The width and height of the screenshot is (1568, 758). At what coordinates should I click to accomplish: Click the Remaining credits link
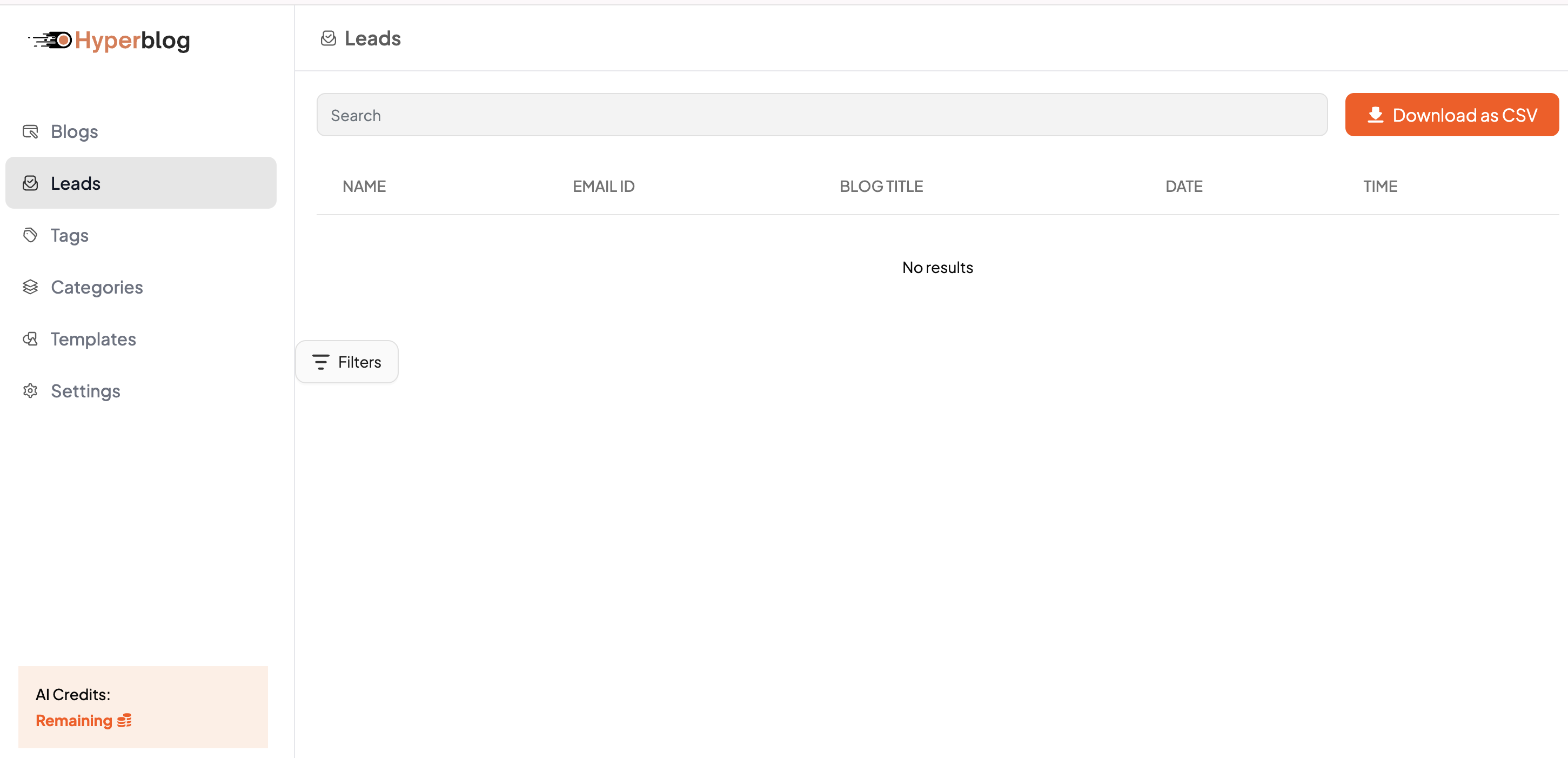pos(73,721)
